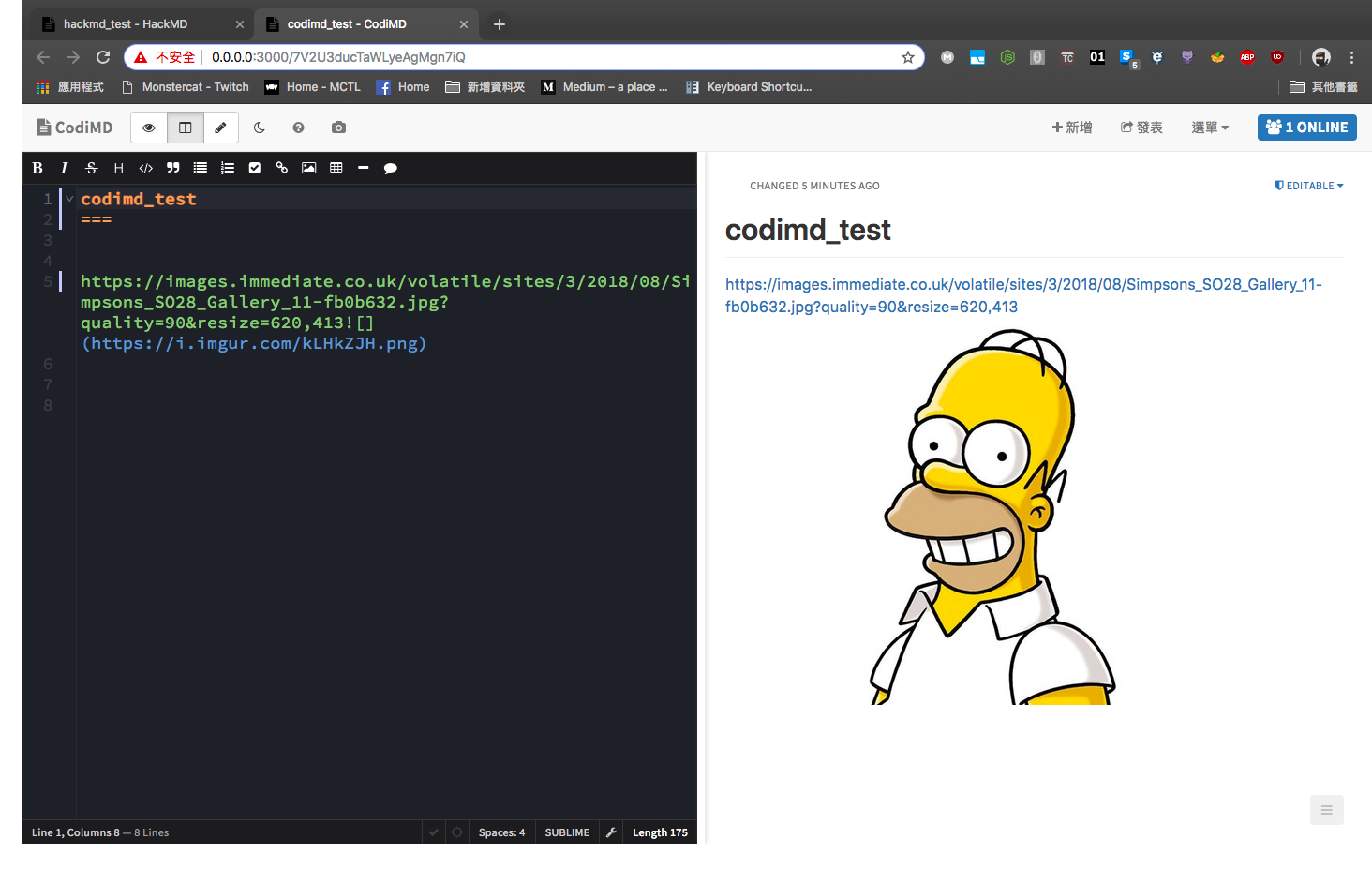Insert a blockquote with the quote icon
Screen dimensions: 1372x870
click(172, 168)
